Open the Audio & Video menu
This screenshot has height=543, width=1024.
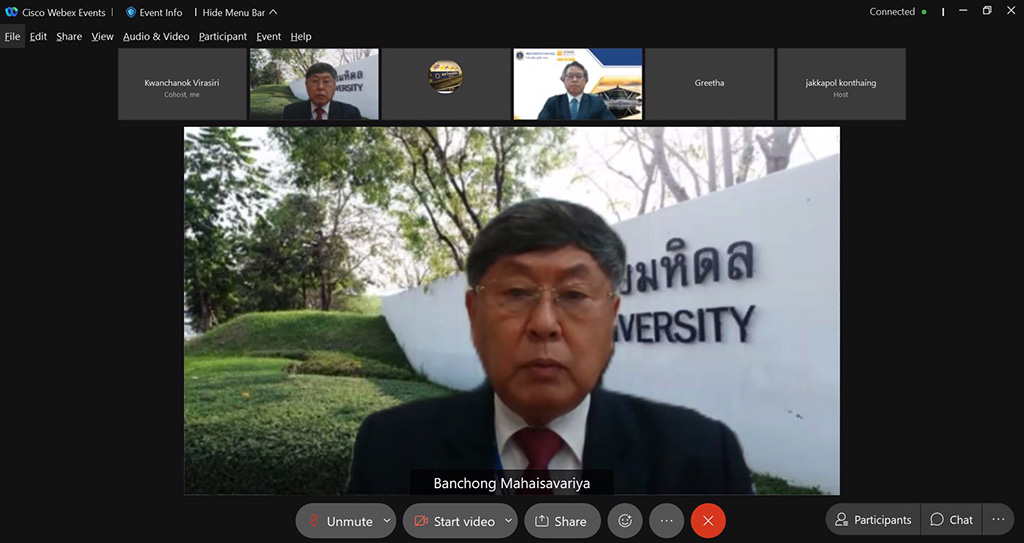pos(156,37)
